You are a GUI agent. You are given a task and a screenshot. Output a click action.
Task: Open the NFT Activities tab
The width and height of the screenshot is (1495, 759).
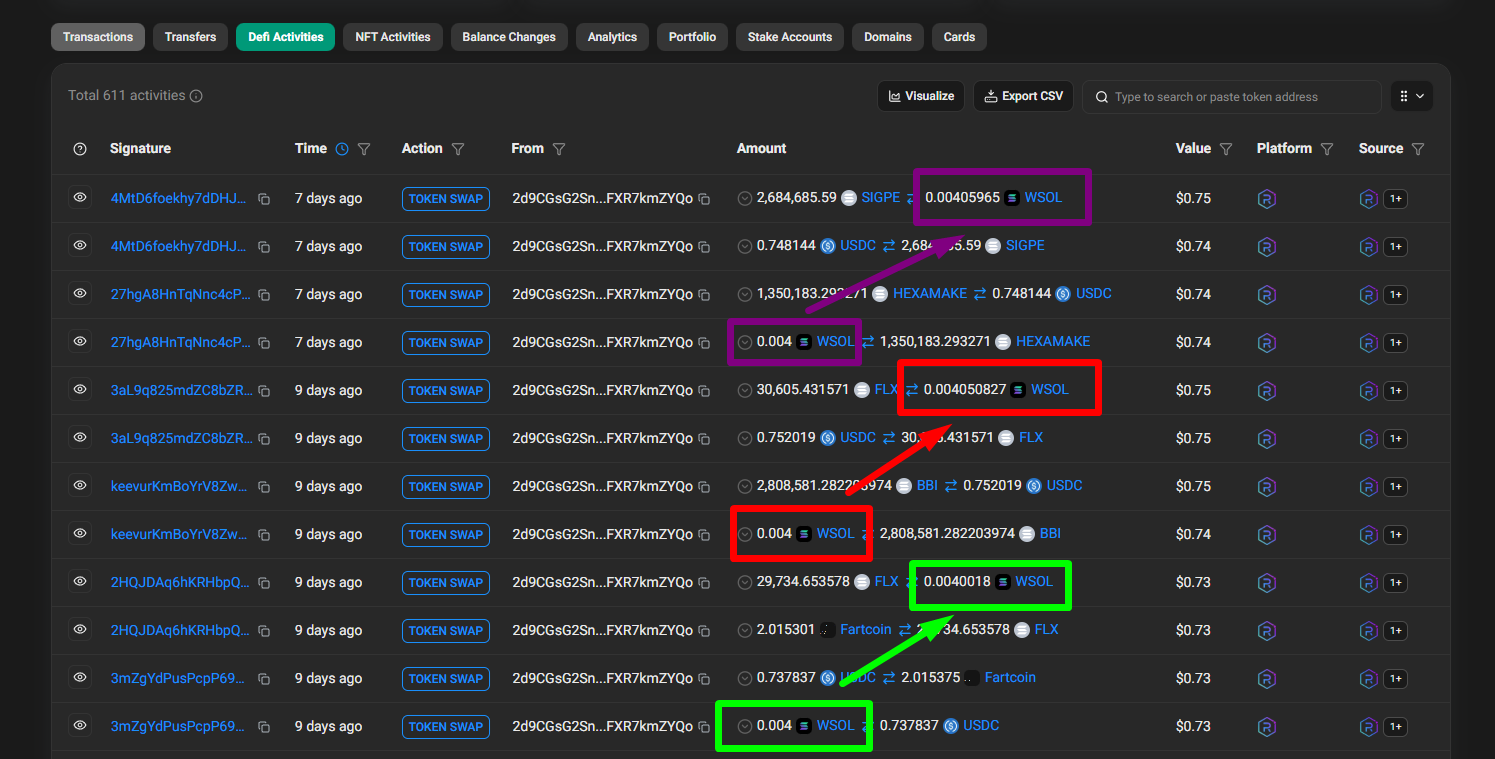tap(393, 37)
